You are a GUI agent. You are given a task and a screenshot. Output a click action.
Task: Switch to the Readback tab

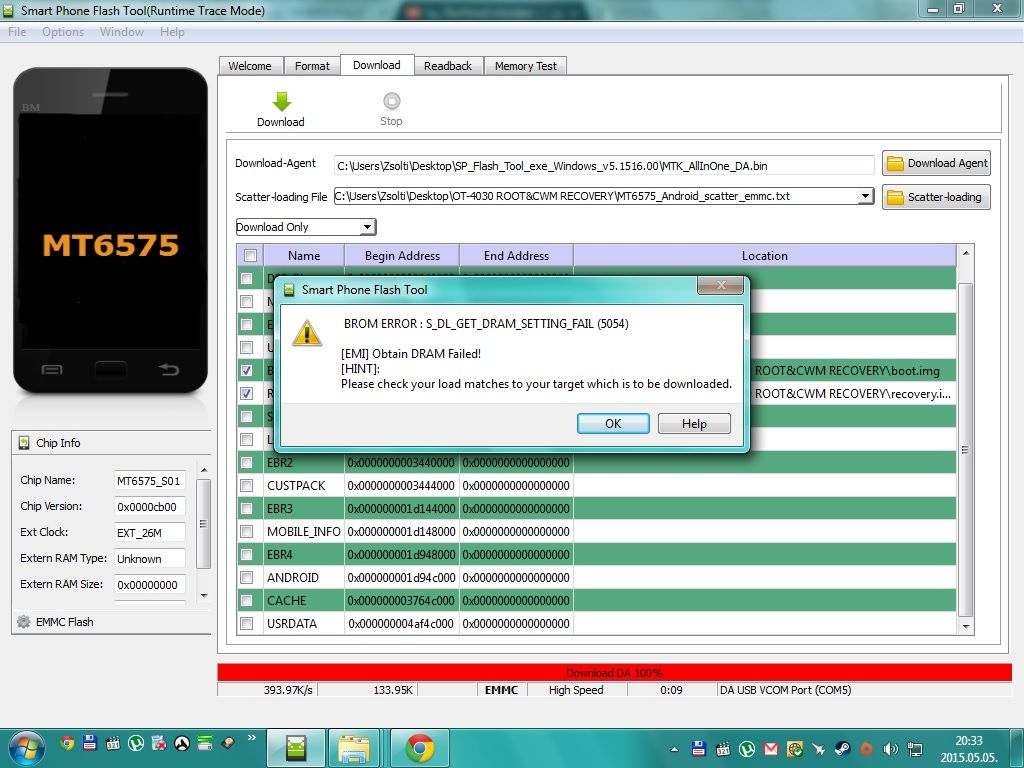(x=447, y=66)
